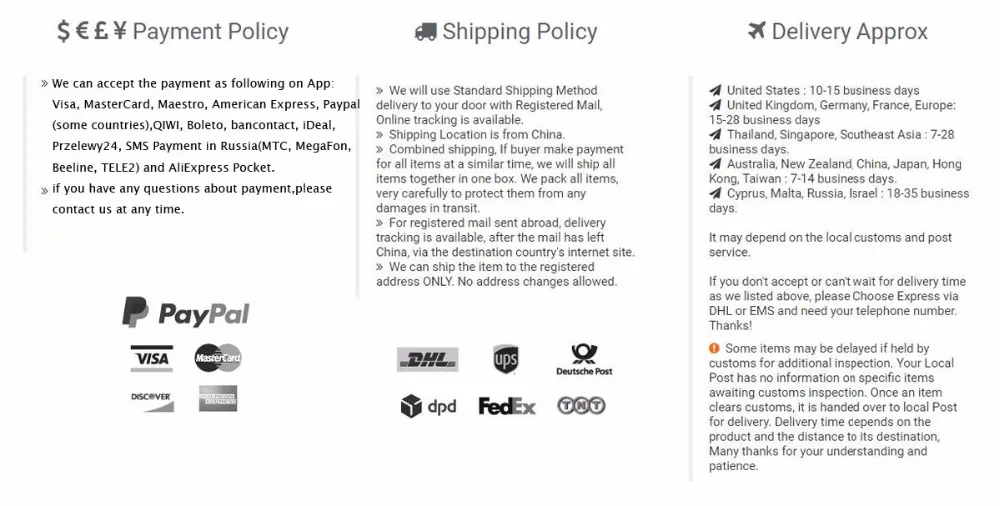Image resolution: width=1000 pixels, height=506 pixels.
Task: Click the truck icon beside Shipping Policy
Action: click(x=426, y=32)
